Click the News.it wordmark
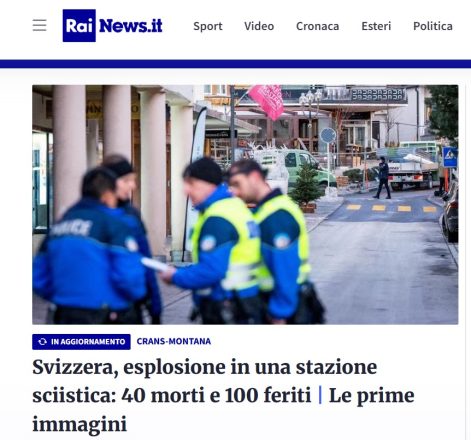471x440 pixels. tap(131, 26)
